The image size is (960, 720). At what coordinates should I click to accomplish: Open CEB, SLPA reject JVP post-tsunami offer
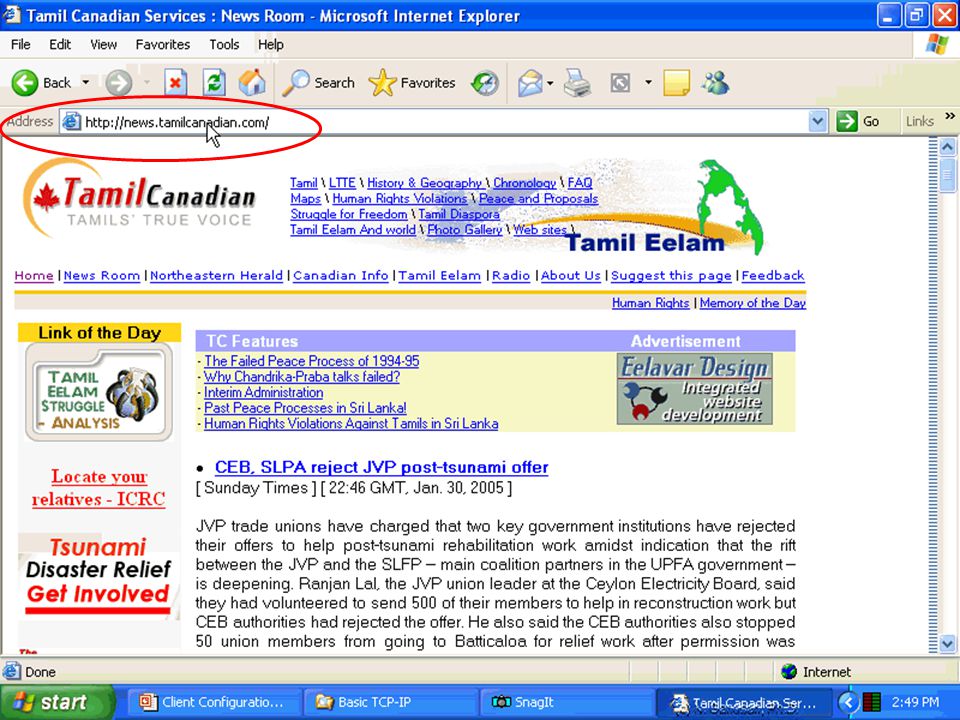click(x=381, y=467)
